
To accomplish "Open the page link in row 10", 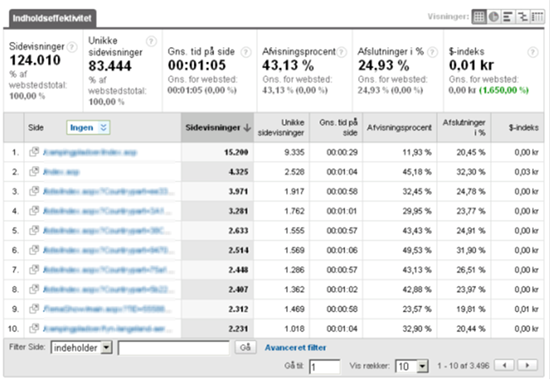I will coord(108,329).
